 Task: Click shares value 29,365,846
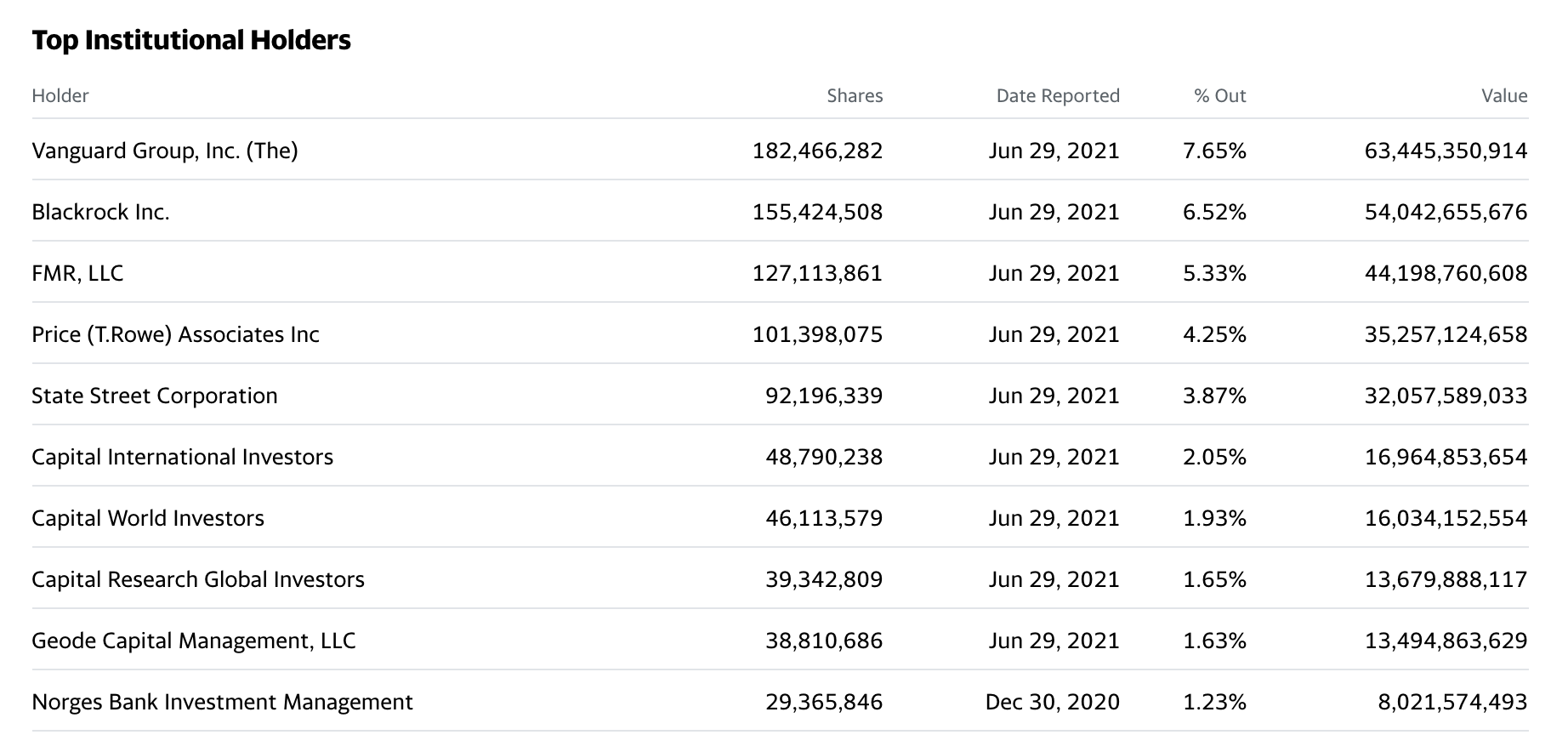coord(824,702)
